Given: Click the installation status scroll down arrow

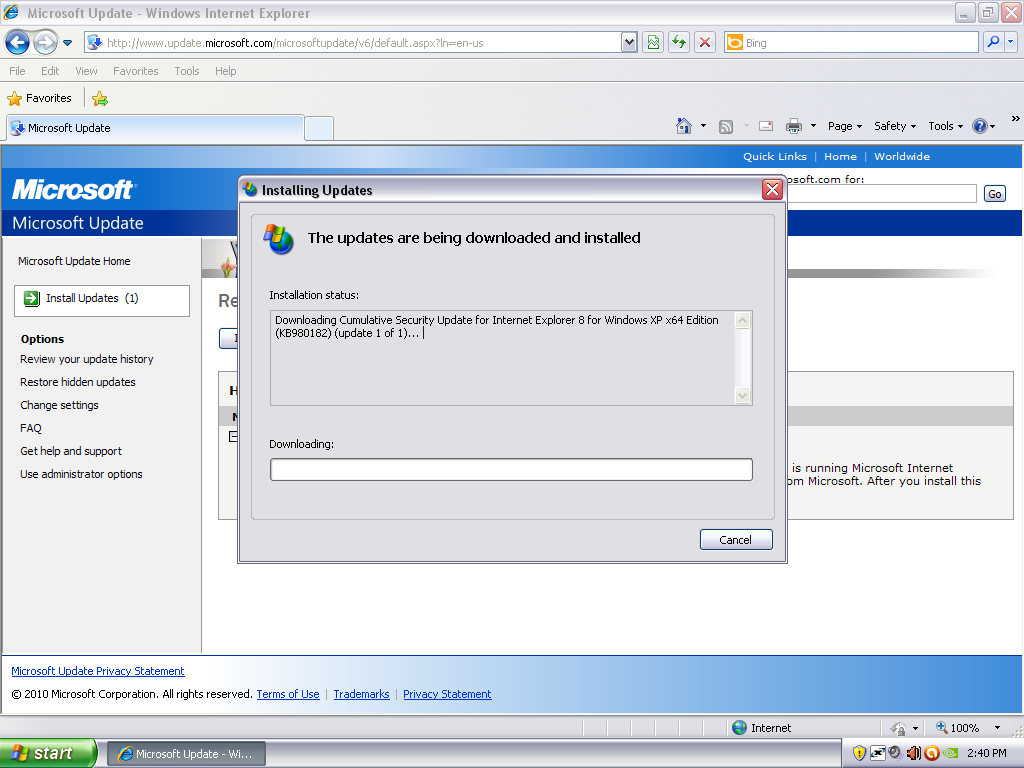Looking at the screenshot, I should (x=743, y=395).
